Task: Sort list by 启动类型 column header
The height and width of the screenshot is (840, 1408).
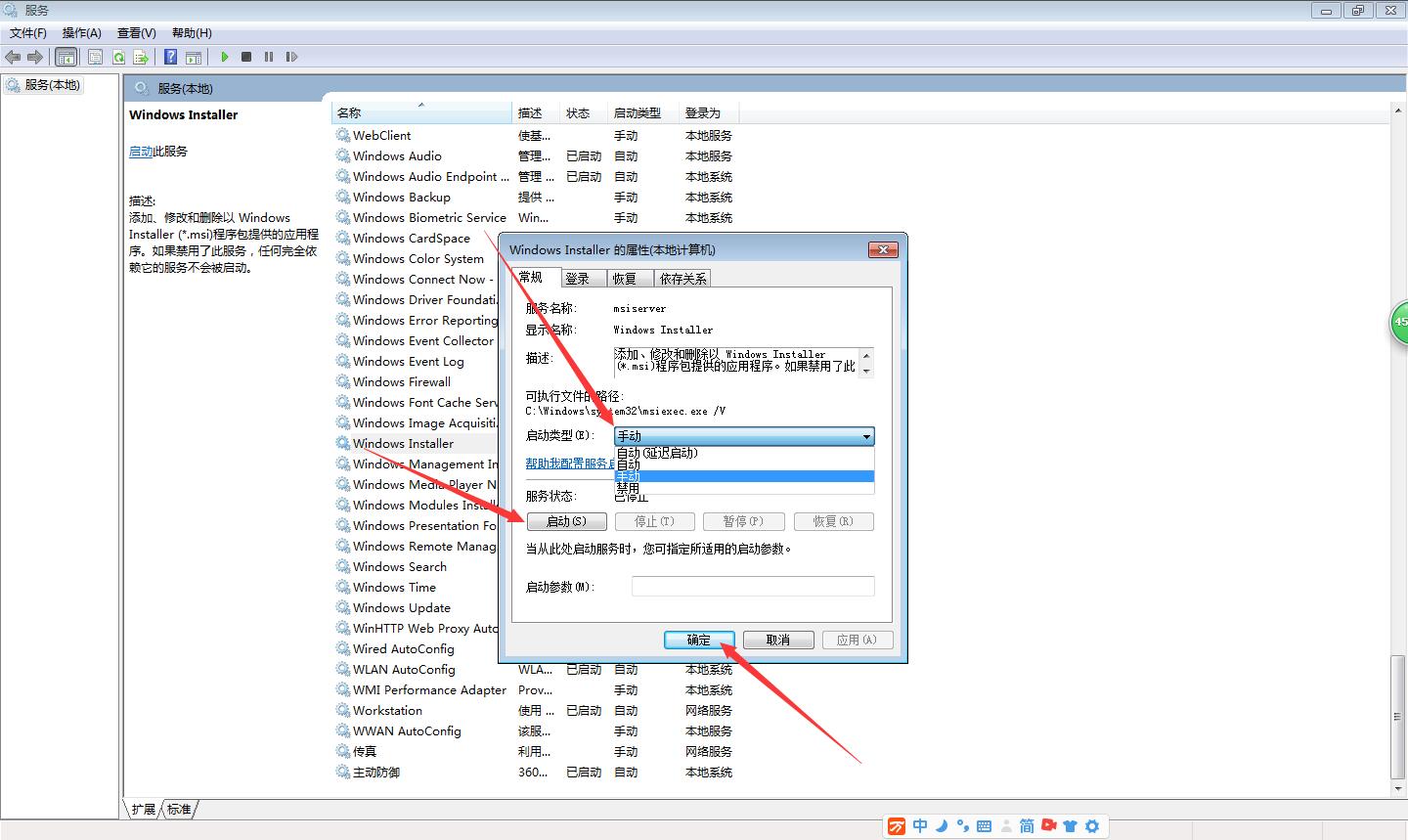Action: (643, 113)
